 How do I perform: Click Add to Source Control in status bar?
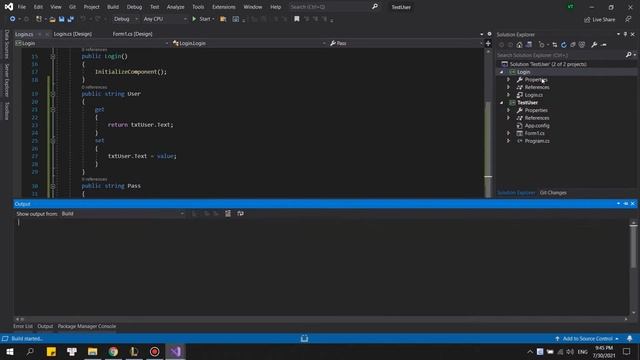click(587, 338)
